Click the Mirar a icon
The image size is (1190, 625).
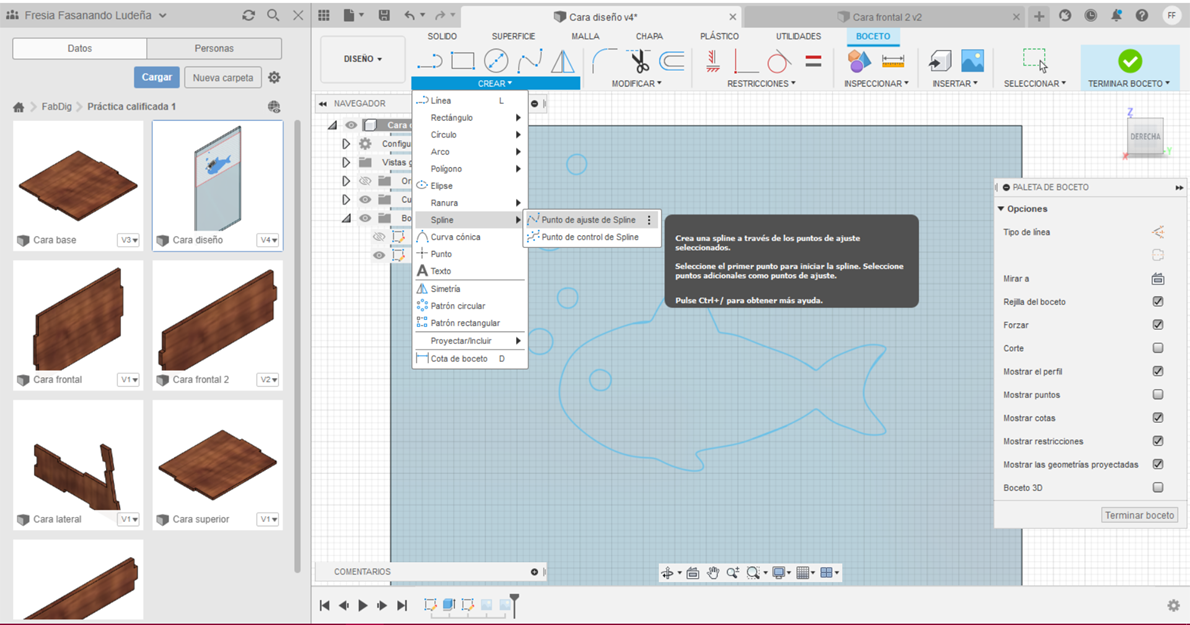click(1157, 279)
